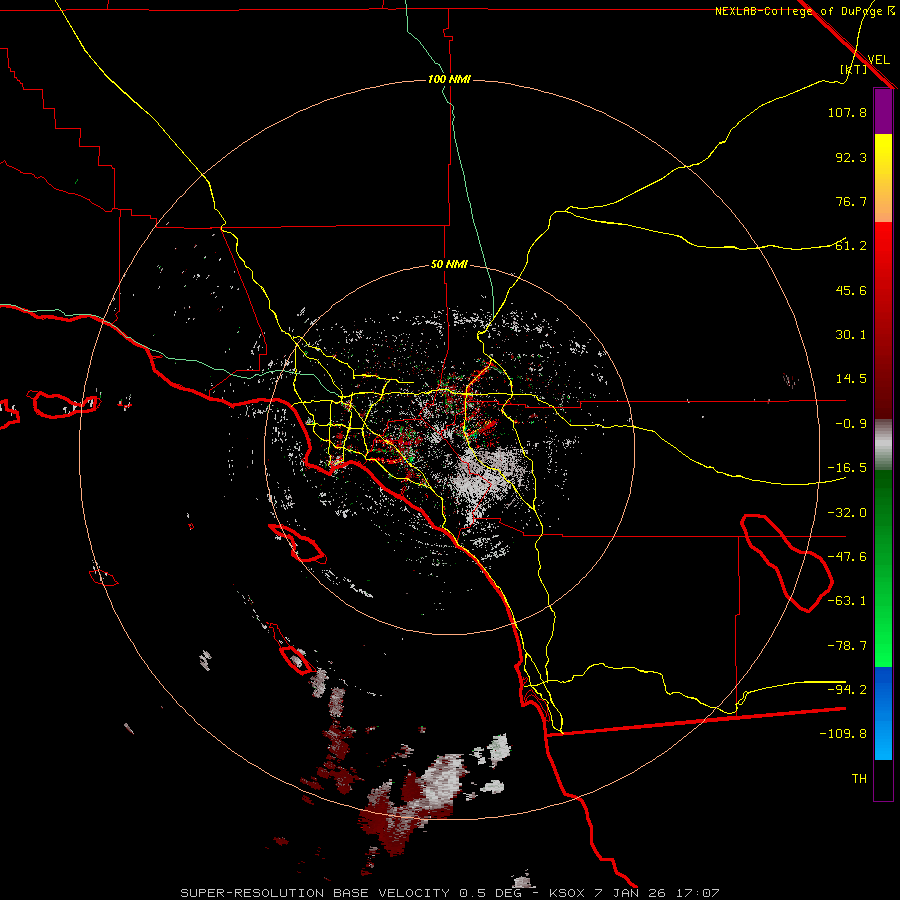Viewport: 900px width, 900px height.
Task: Click the Super-Resolution Base Velocity caption at bottom
Action: pyautogui.click(x=449, y=893)
